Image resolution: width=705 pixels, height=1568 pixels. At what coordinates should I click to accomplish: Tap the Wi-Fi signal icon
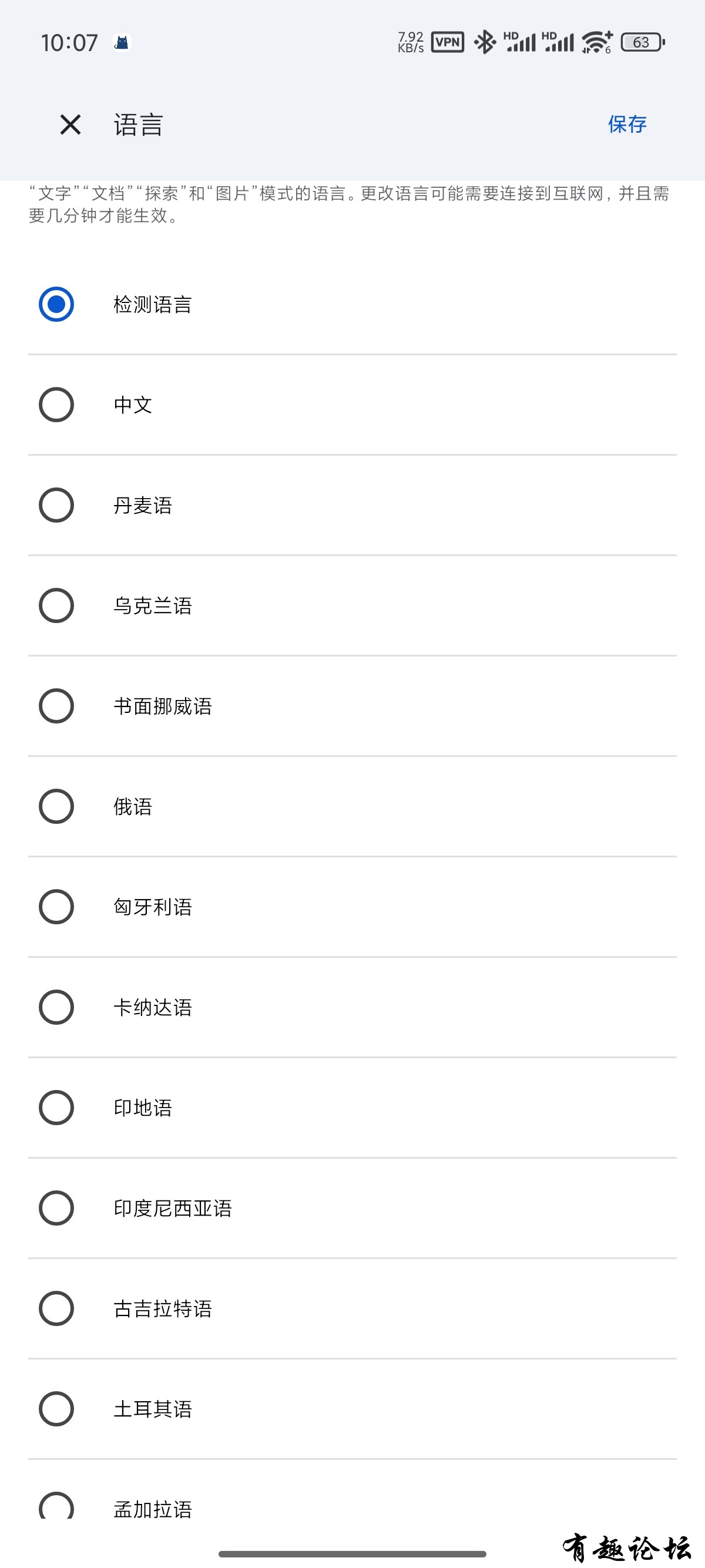click(597, 42)
